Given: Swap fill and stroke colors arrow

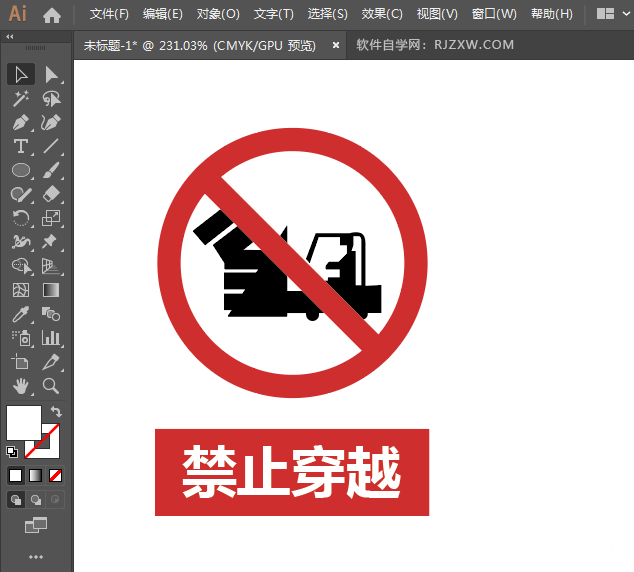Looking at the screenshot, I should tap(56, 412).
